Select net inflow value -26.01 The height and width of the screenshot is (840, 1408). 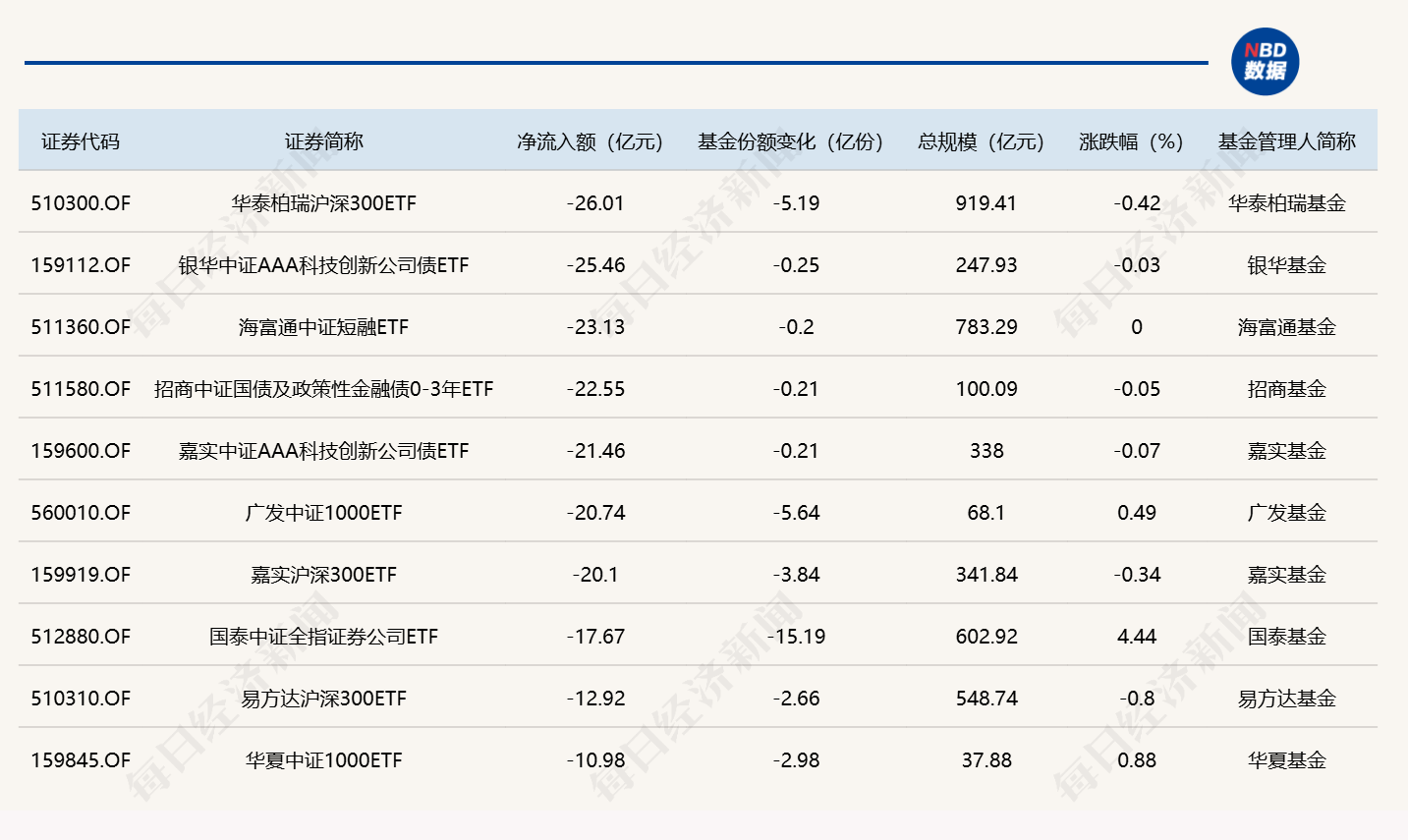point(595,203)
